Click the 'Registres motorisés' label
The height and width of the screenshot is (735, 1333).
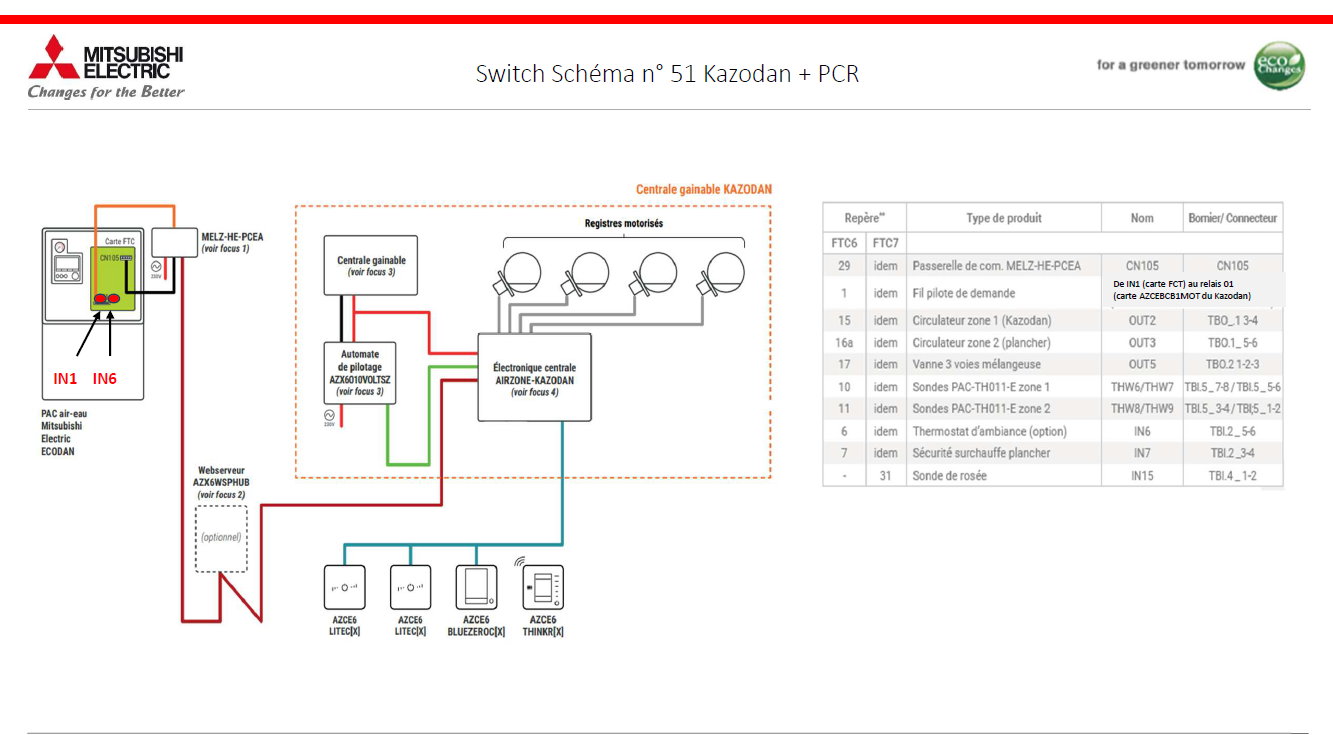click(624, 223)
